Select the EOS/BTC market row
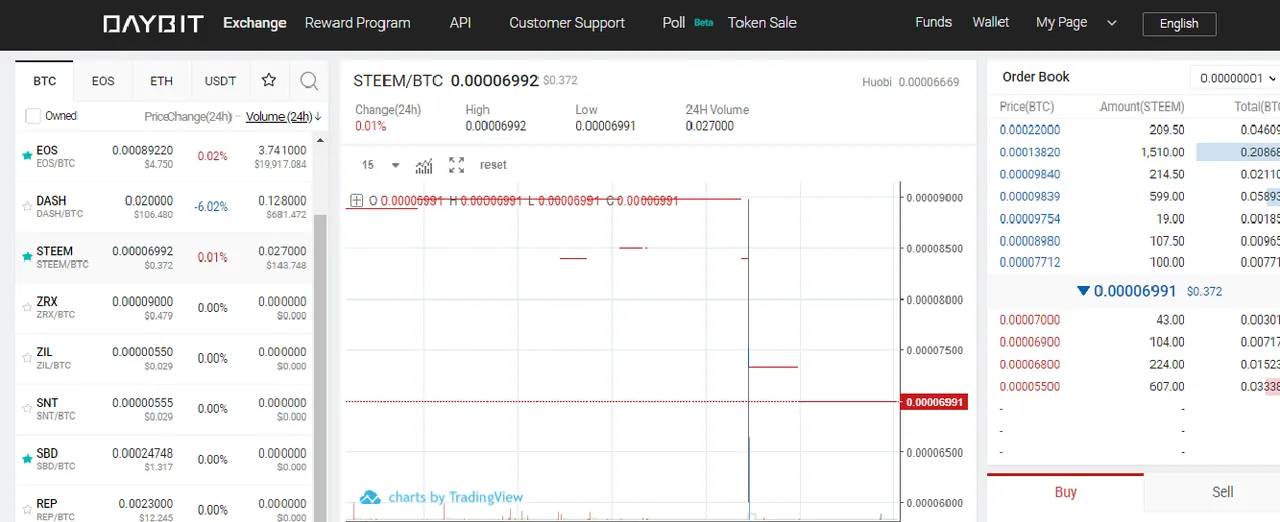This screenshot has height=522, width=1280. (x=165, y=157)
